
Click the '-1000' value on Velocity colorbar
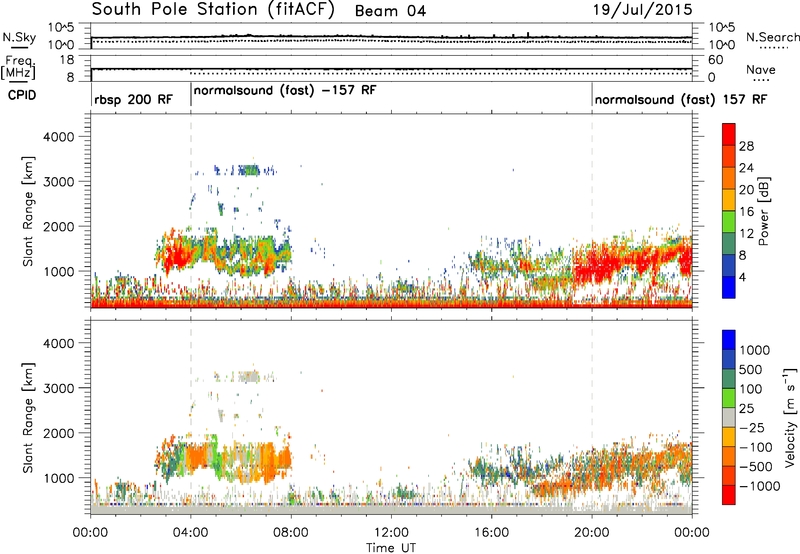760,486
